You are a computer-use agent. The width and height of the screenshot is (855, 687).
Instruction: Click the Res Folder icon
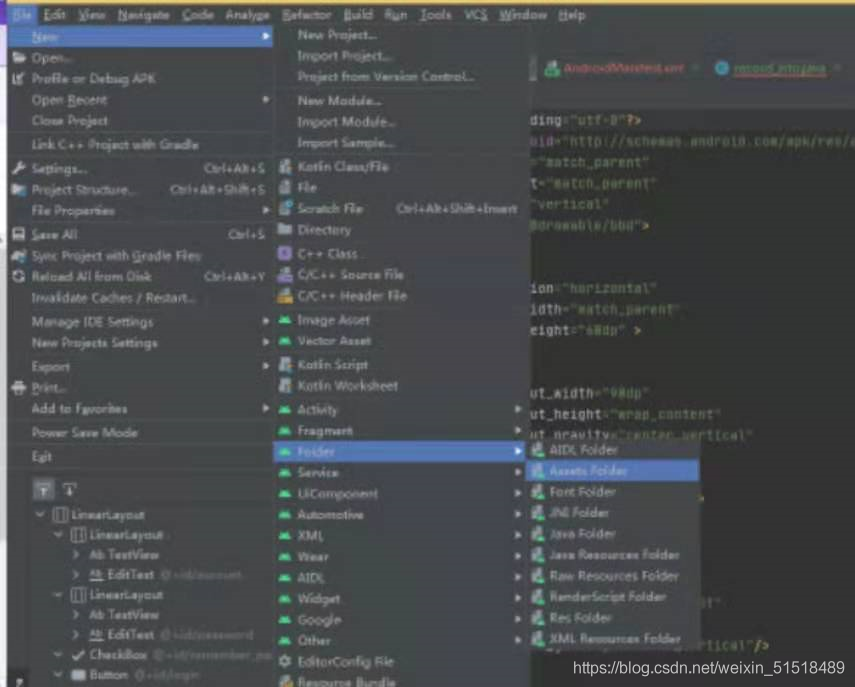538,618
